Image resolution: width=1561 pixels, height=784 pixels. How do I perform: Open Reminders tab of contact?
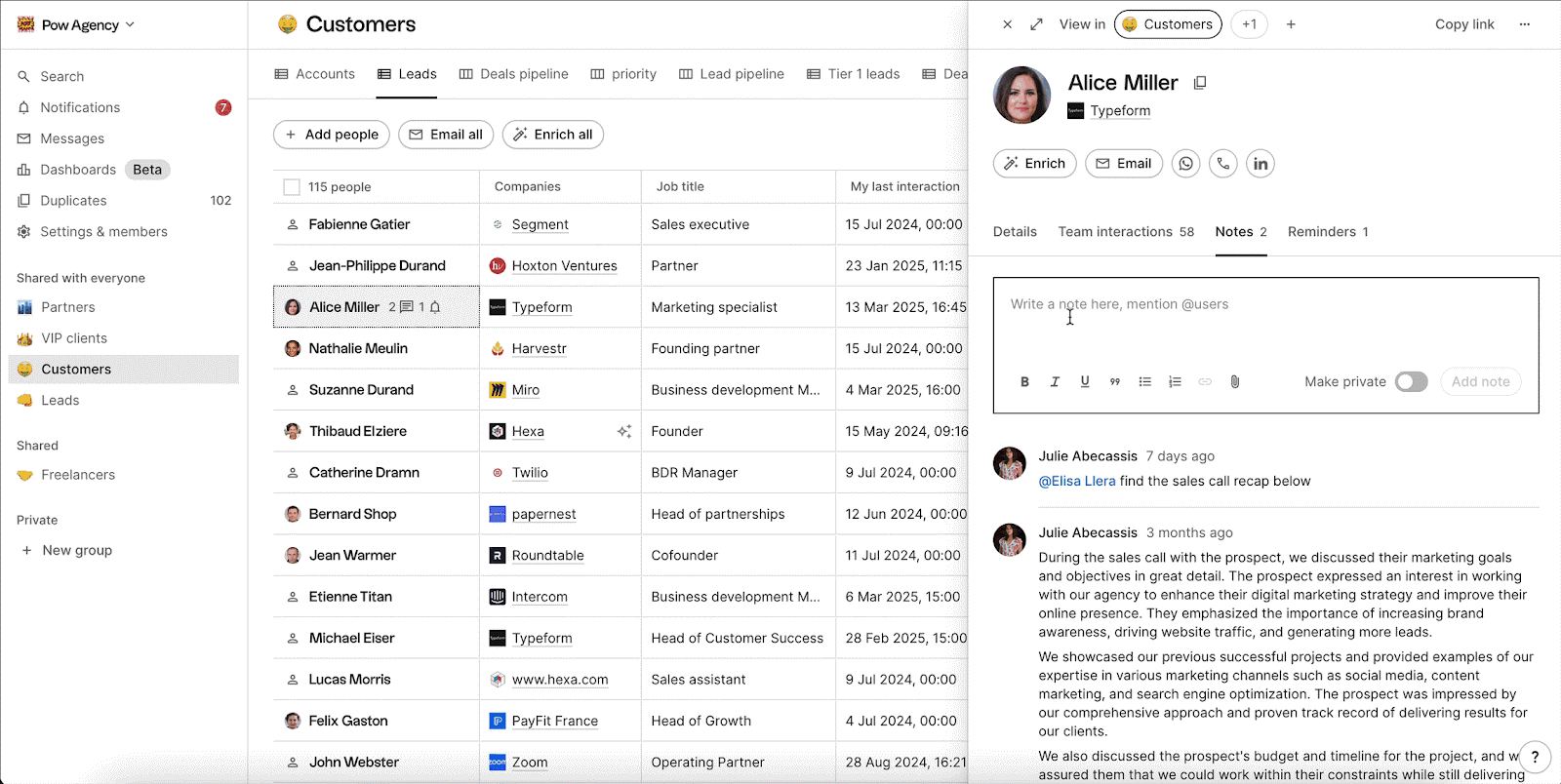pyautogui.click(x=1328, y=232)
